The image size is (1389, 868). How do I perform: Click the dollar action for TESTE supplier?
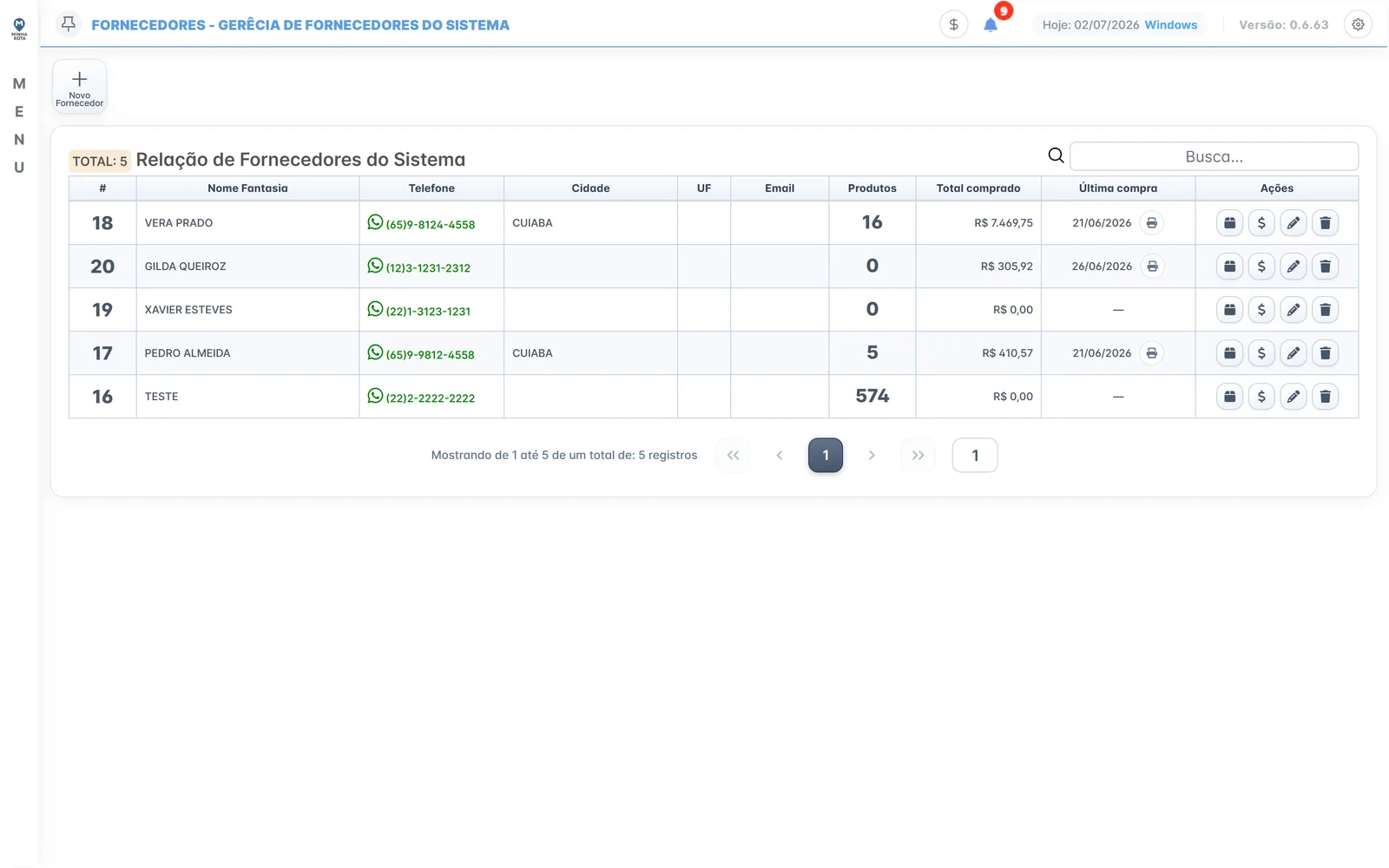[1261, 397]
